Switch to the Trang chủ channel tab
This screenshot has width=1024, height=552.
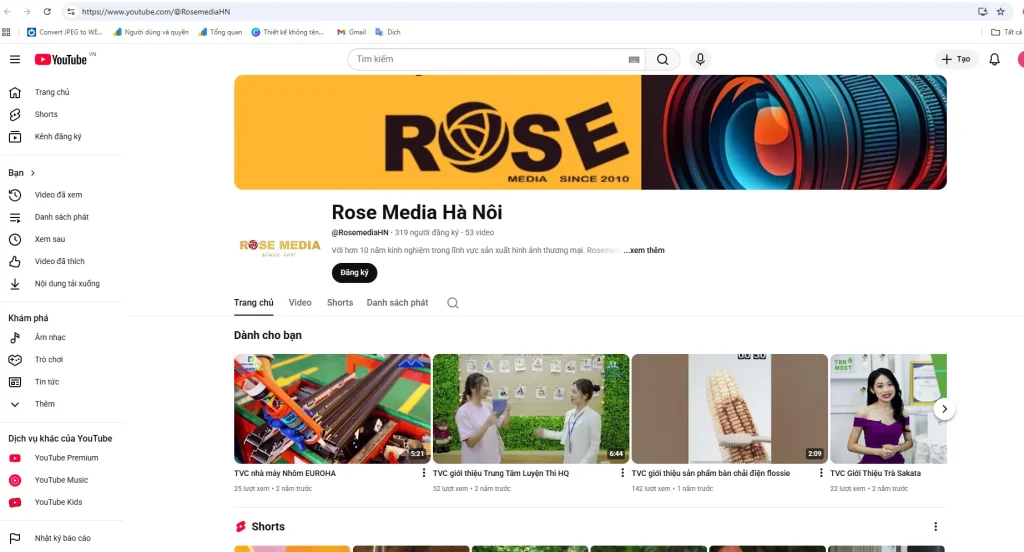[253, 303]
